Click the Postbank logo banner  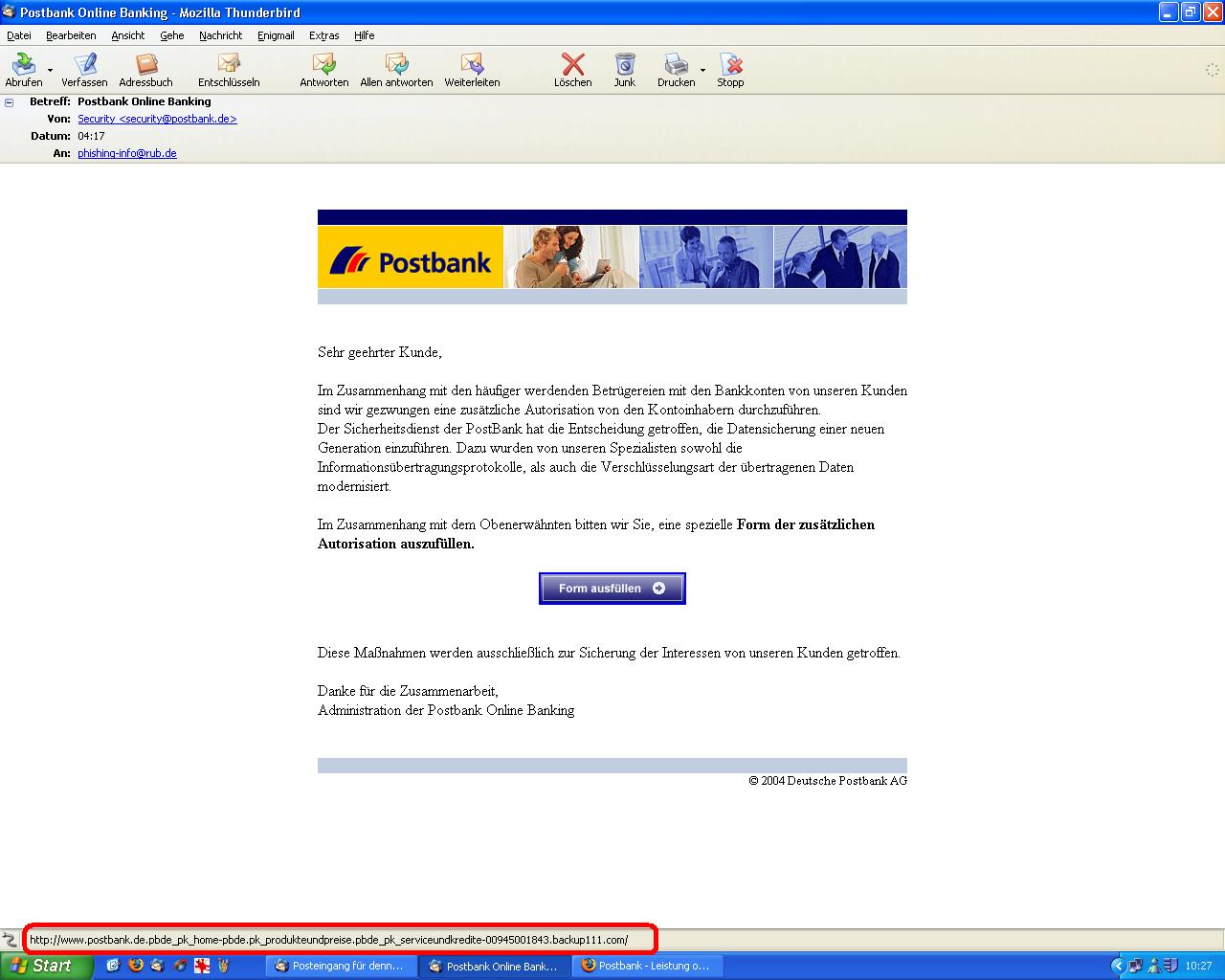click(411, 257)
